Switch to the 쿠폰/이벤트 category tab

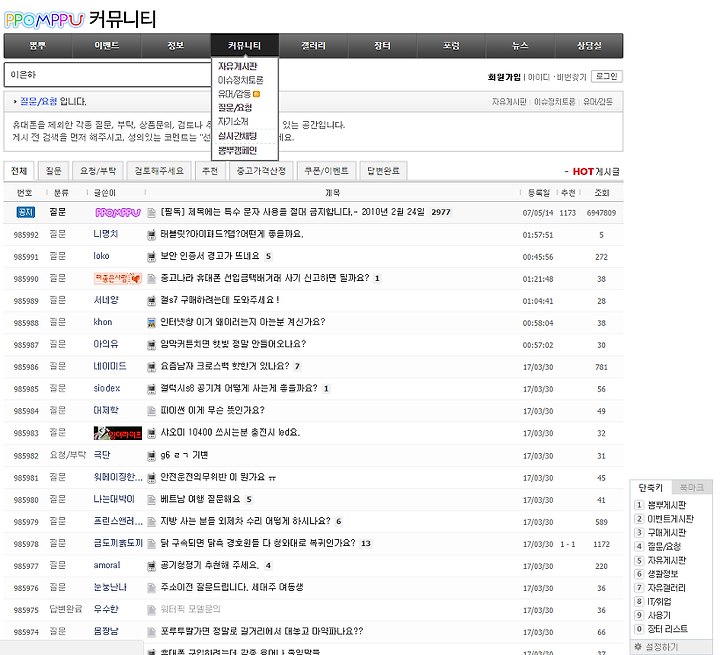[x=326, y=171]
